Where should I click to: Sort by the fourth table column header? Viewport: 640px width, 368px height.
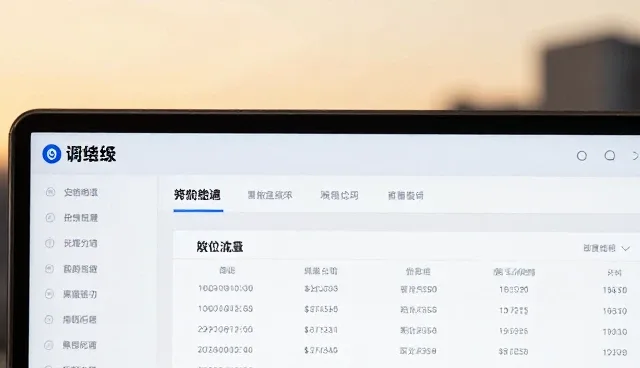514,272
